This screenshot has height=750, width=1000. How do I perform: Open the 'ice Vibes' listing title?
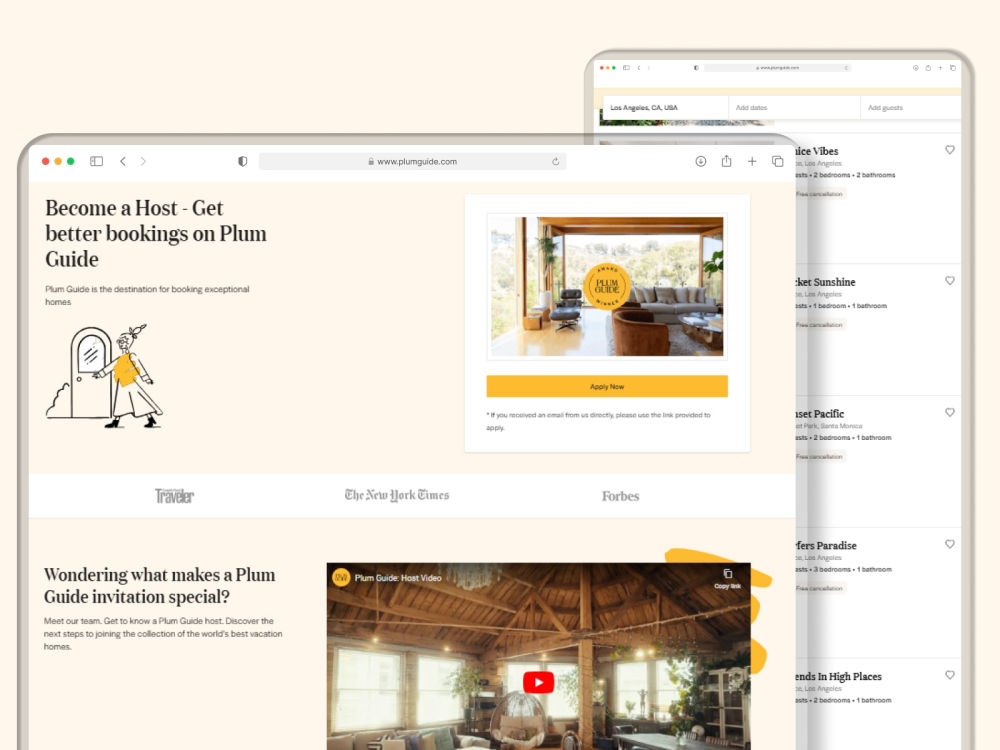click(x=817, y=151)
